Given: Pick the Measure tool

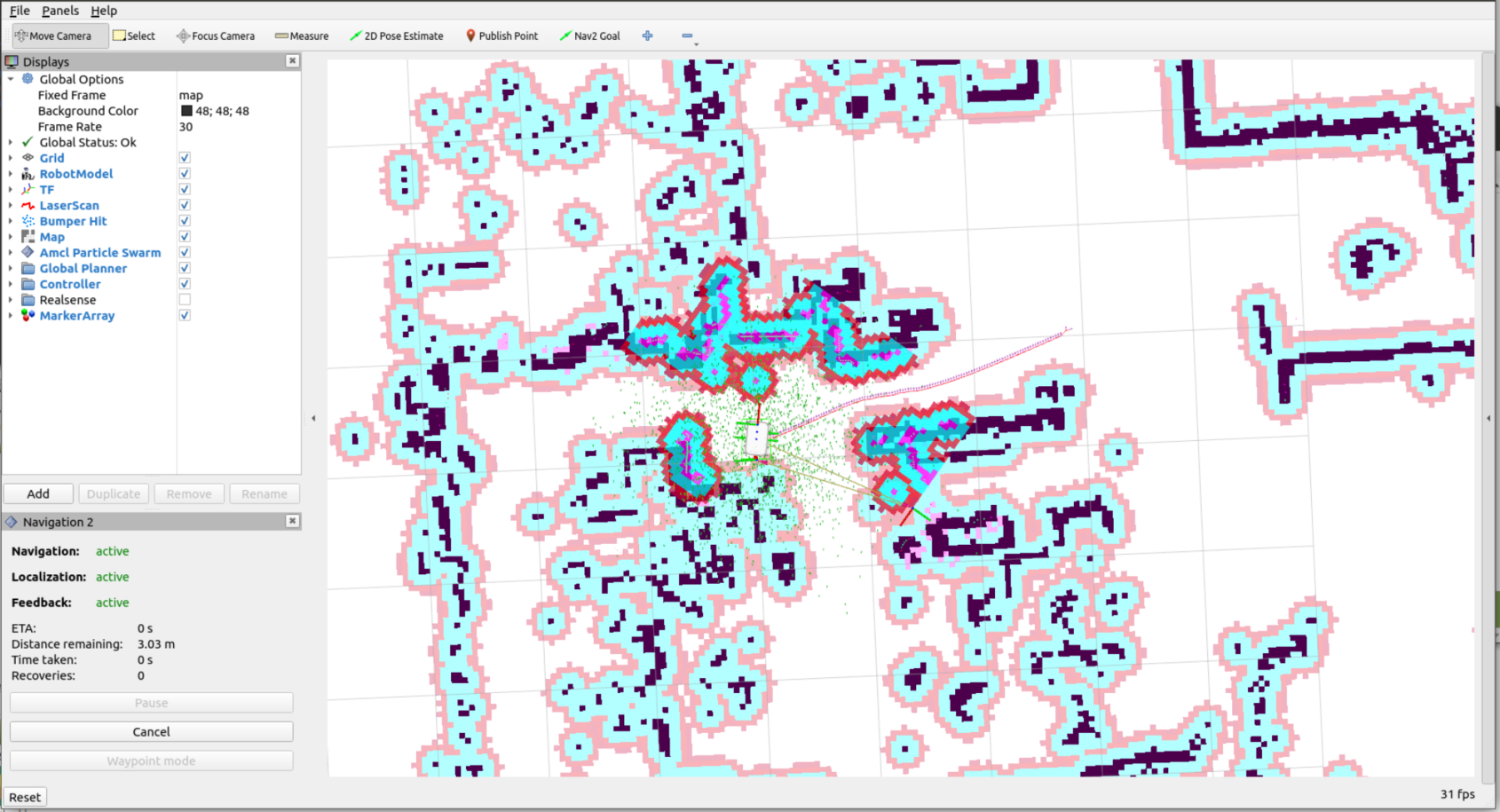Looking at the screenshot, I should [x=302, y=35].
